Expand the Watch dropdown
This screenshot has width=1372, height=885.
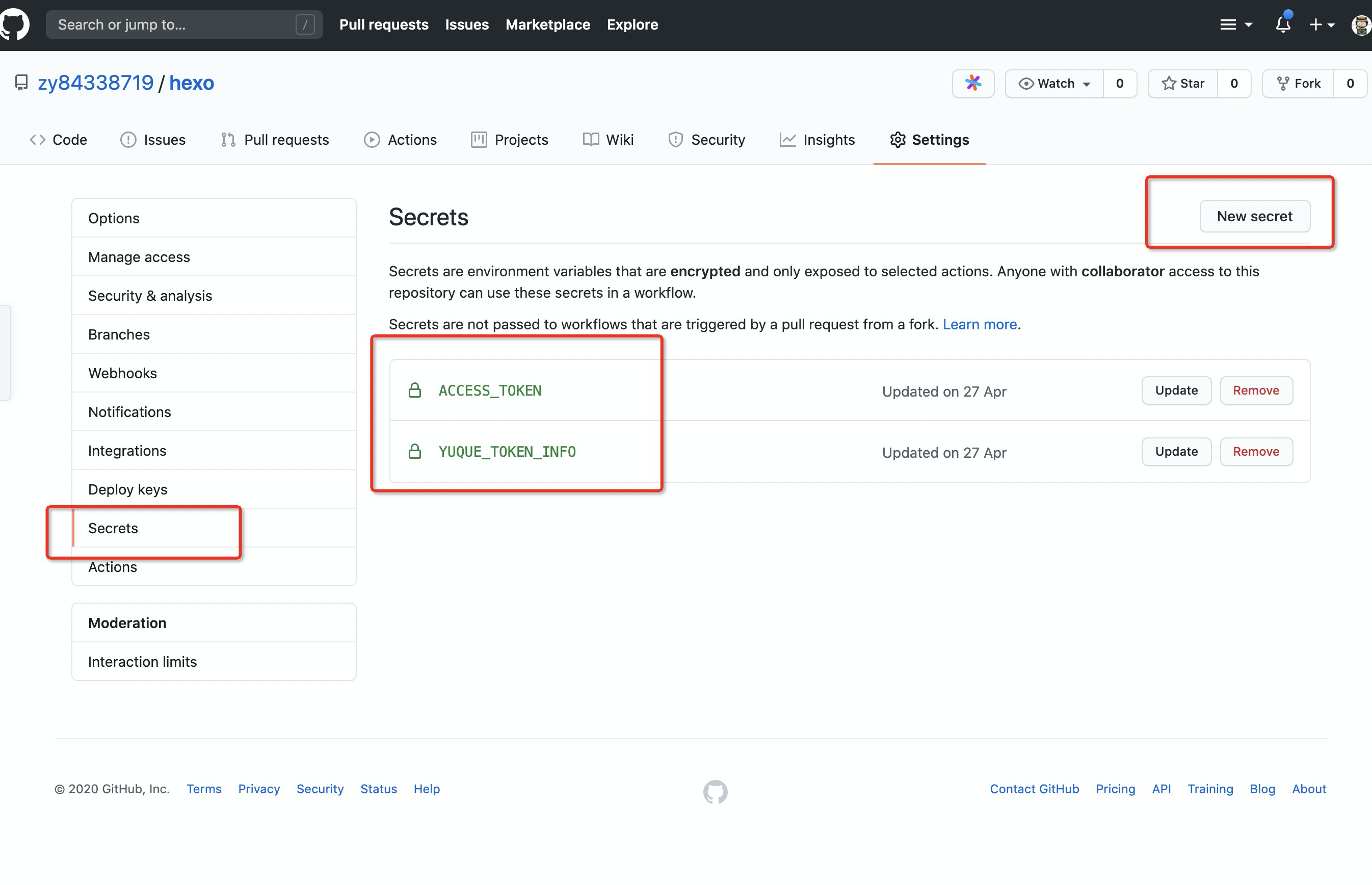pos(1054,83)
